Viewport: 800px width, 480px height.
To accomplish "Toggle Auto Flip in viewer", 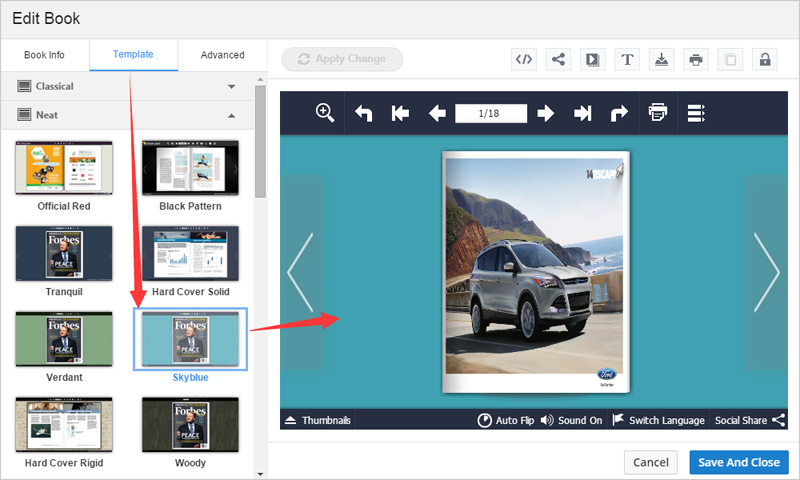I will pyautogui.click(x=506, y=420).
